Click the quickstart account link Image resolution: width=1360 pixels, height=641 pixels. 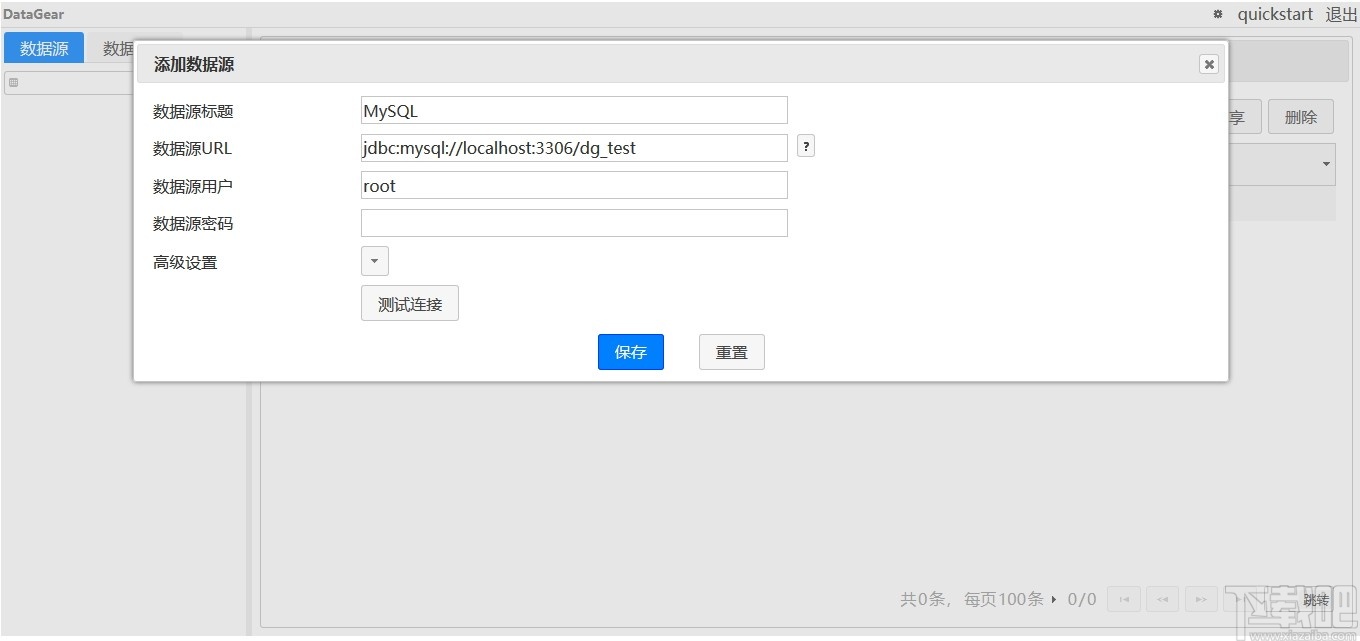[1274, 14]
